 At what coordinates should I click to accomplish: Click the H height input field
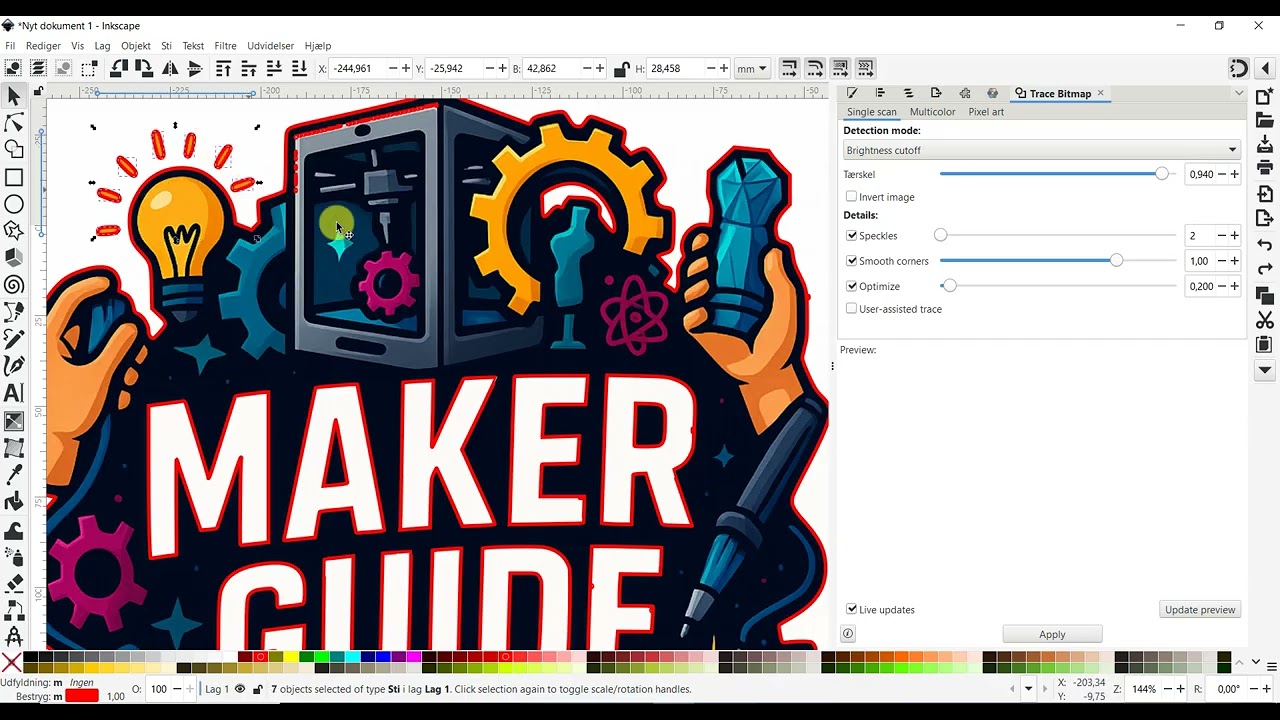[x=676, y=69]
